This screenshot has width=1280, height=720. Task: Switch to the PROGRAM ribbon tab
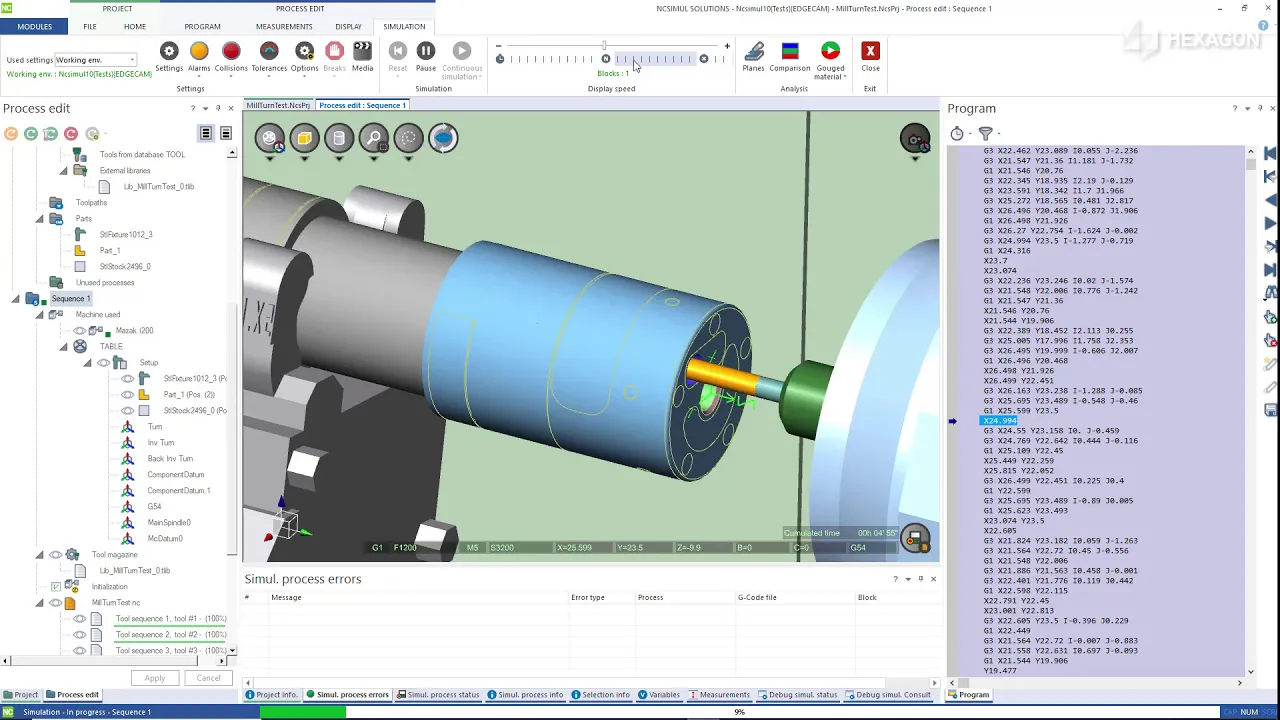pyautogui.click(x=202, y=27)
